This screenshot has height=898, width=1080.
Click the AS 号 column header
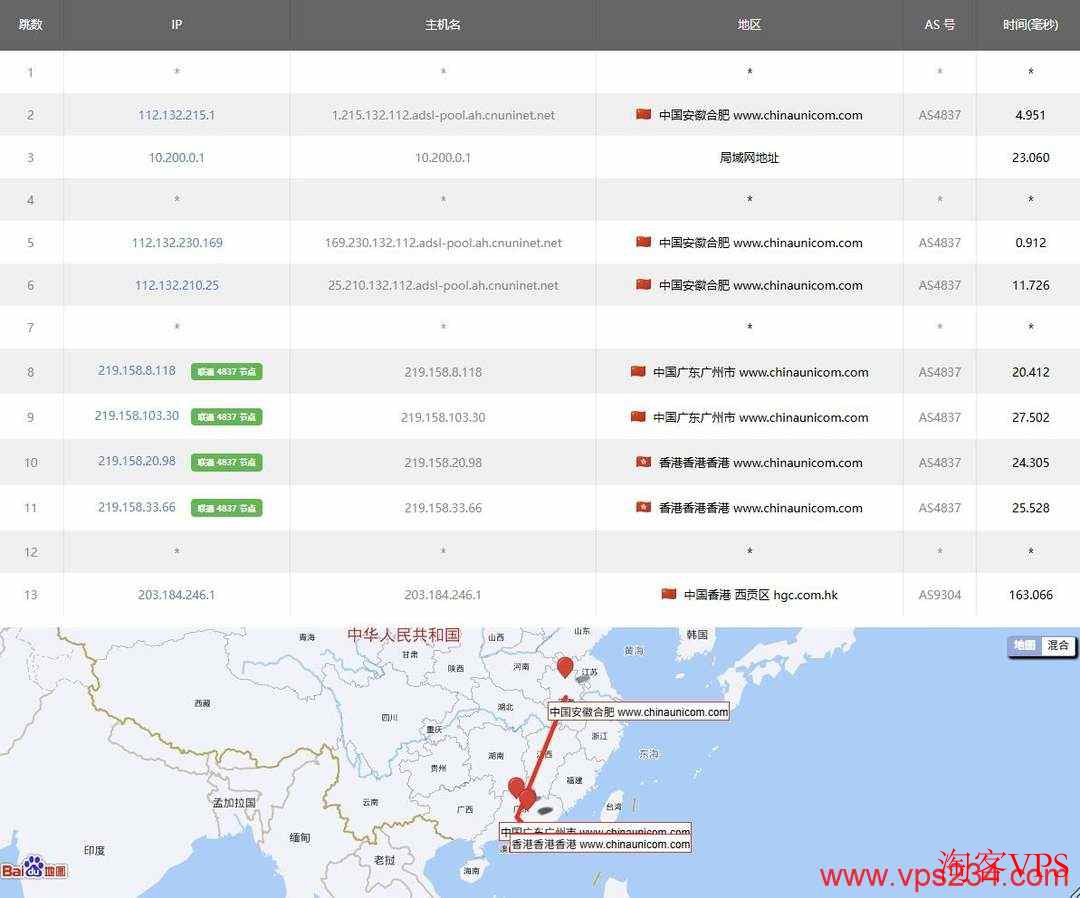tap(939, 25)
